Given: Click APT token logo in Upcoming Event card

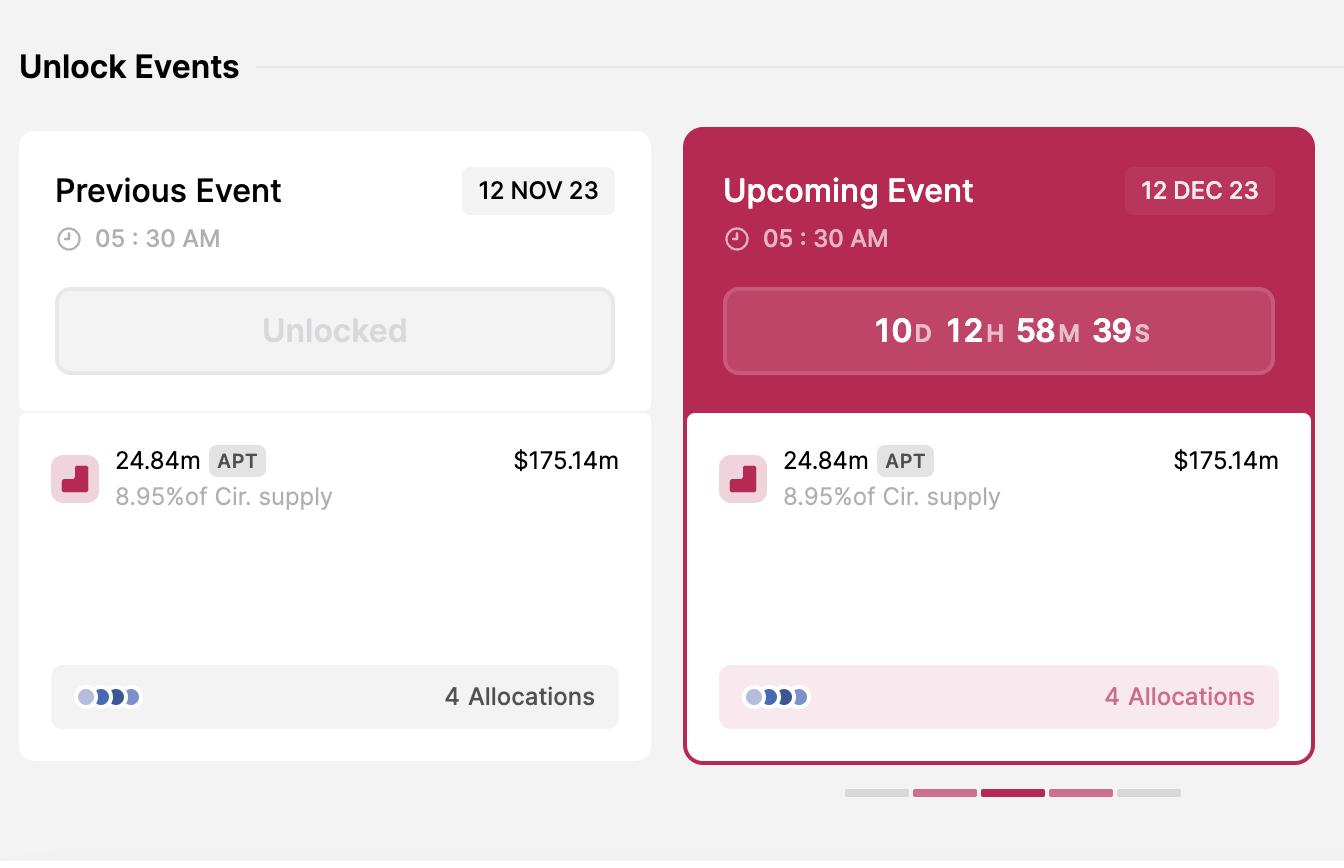Looking at the screenshot, I should click(x=743, y=479).
